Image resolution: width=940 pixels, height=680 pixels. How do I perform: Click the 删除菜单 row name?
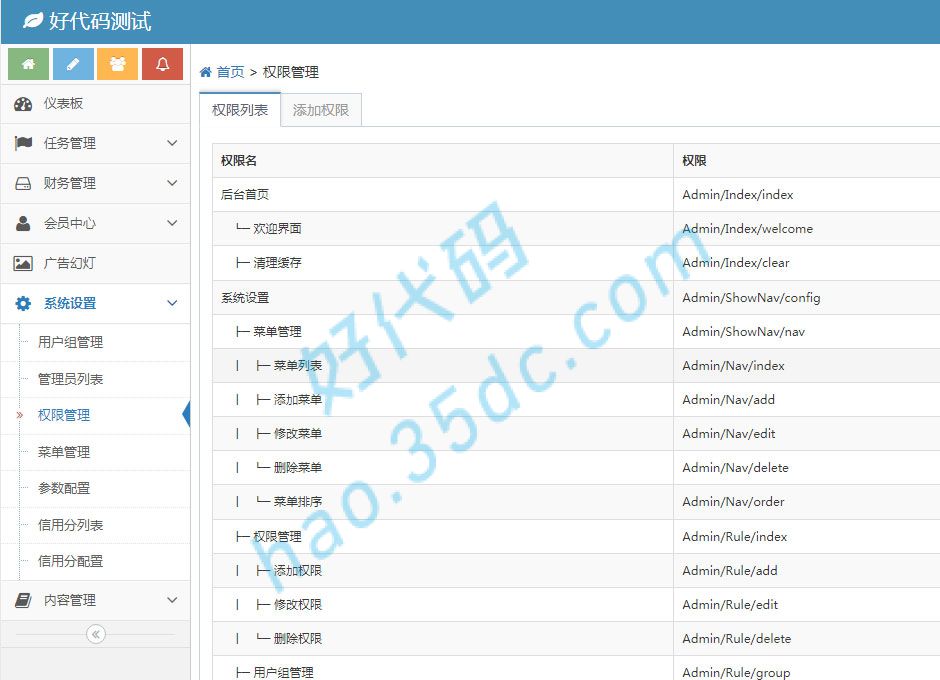[x=297, y=467]
